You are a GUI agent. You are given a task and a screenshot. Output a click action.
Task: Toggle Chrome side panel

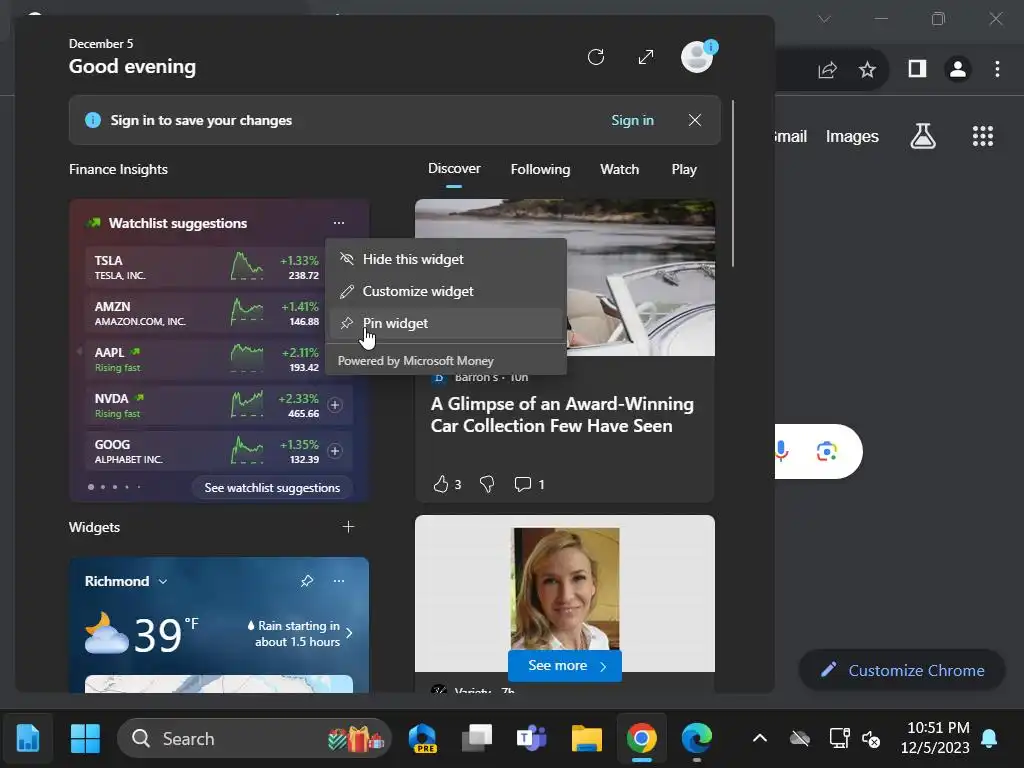[x=918, y=69]
